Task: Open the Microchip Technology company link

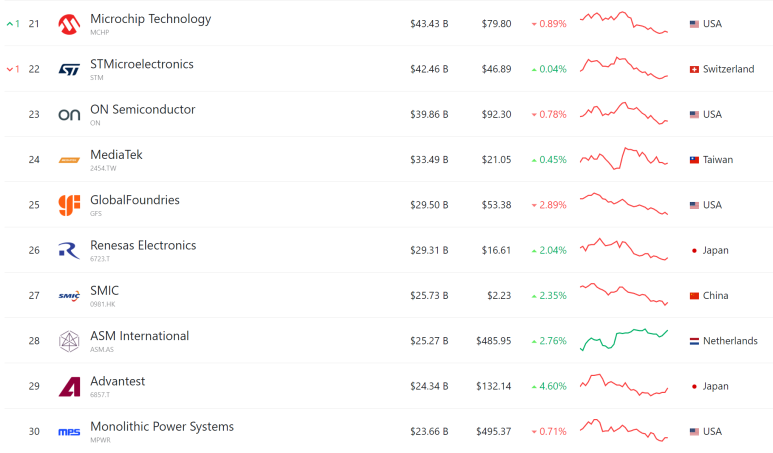Action: click(x=150, y=19)
